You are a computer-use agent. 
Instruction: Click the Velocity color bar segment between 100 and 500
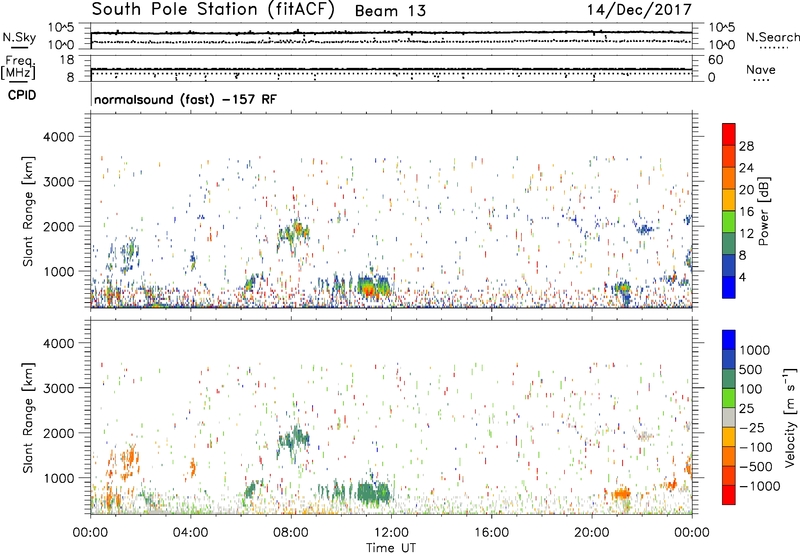click(729, 379)
